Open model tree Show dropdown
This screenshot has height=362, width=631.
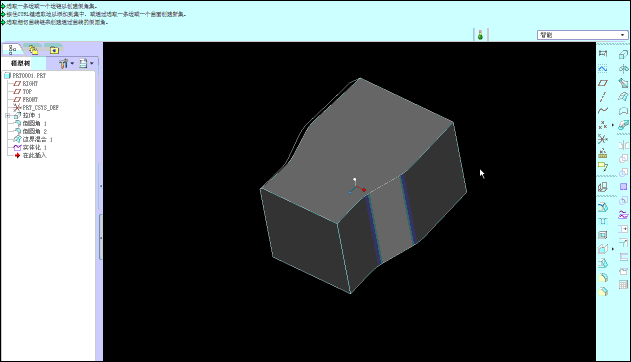click(66, 63)
